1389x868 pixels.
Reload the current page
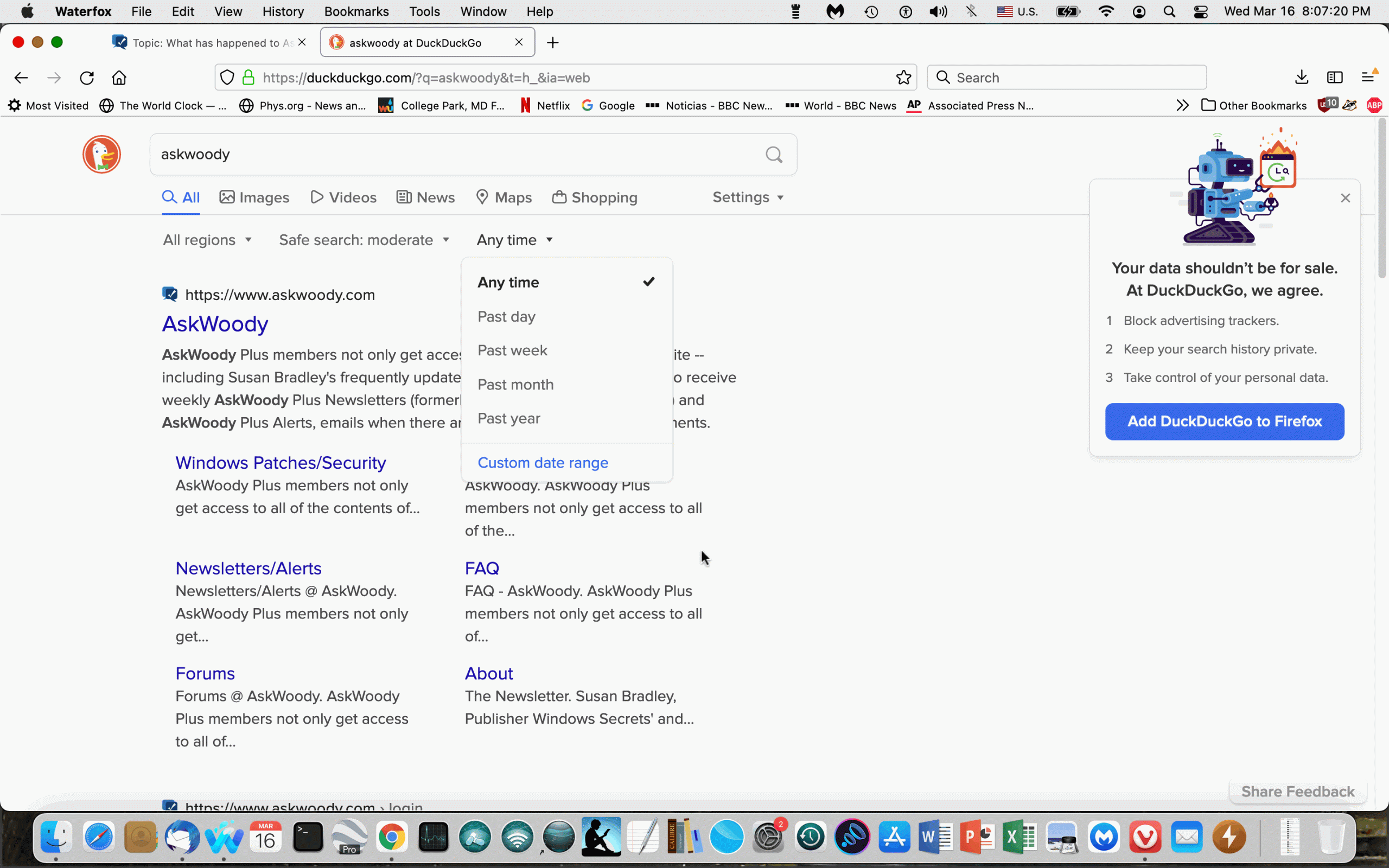pyautogui.click(x=87, y=78)
